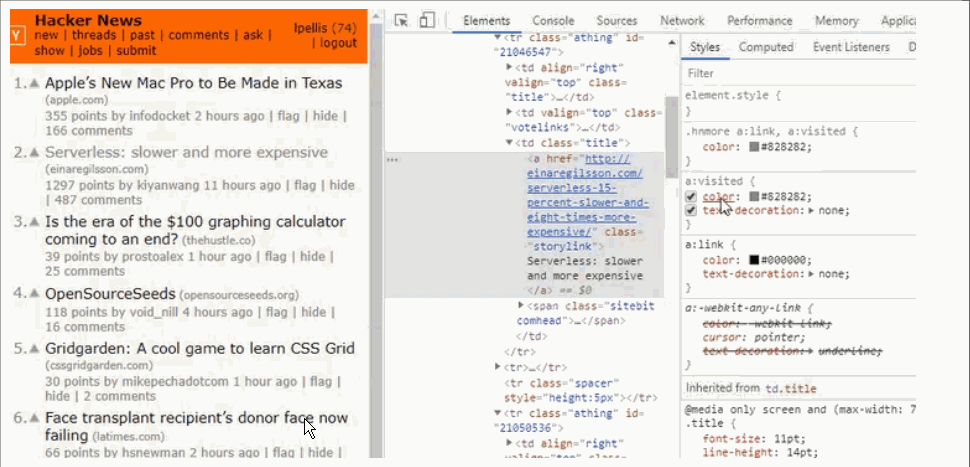Select the tr class spacer row

(580, 390)
